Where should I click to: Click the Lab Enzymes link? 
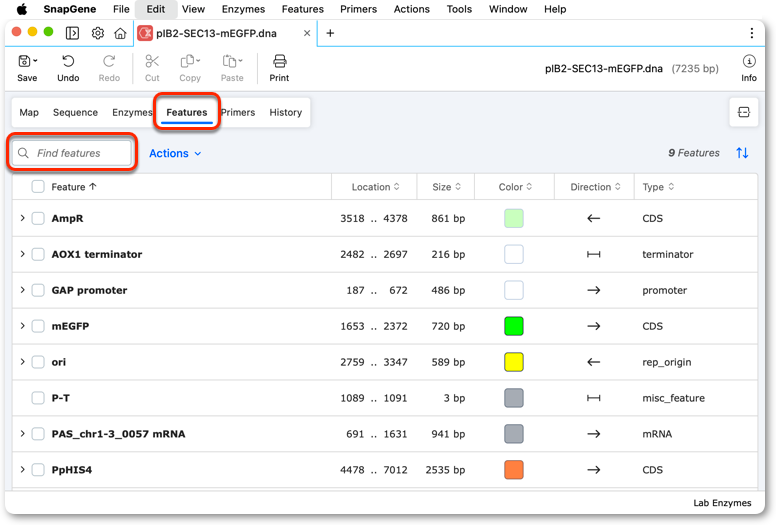pos(722,503)
